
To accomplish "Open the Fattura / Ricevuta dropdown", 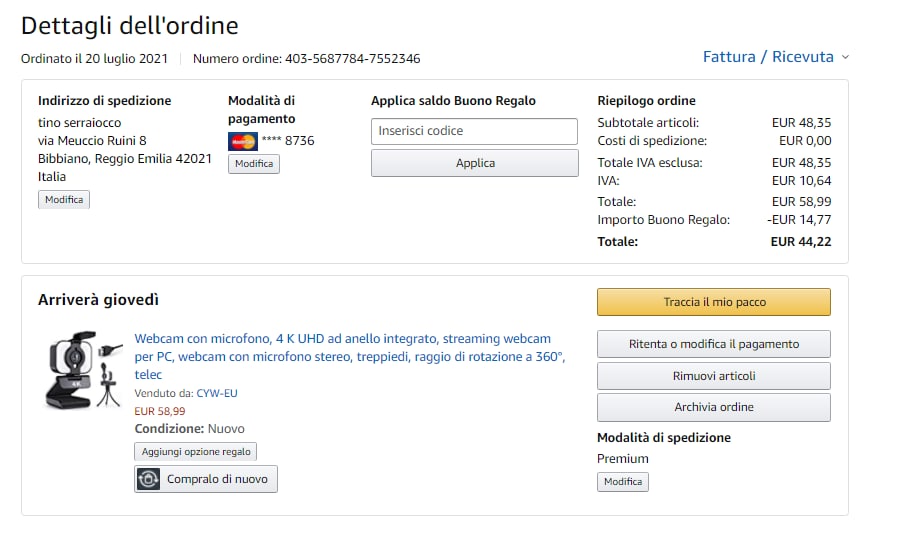I will click(x=768, y=57).
